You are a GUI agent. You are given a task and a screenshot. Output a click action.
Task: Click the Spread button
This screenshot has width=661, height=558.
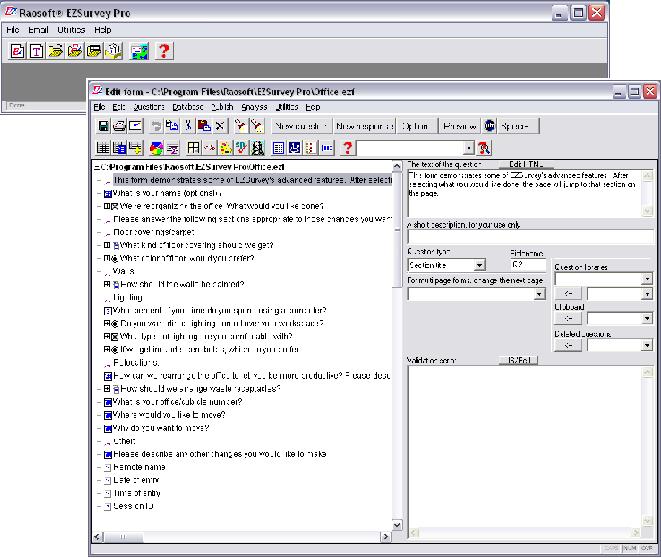(x=519, y=126)
